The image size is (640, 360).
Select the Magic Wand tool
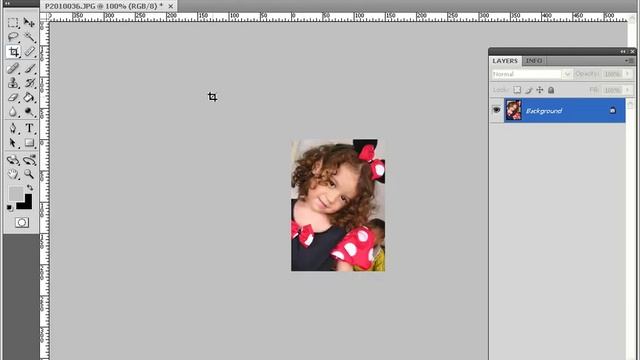[x=29, y=37]
